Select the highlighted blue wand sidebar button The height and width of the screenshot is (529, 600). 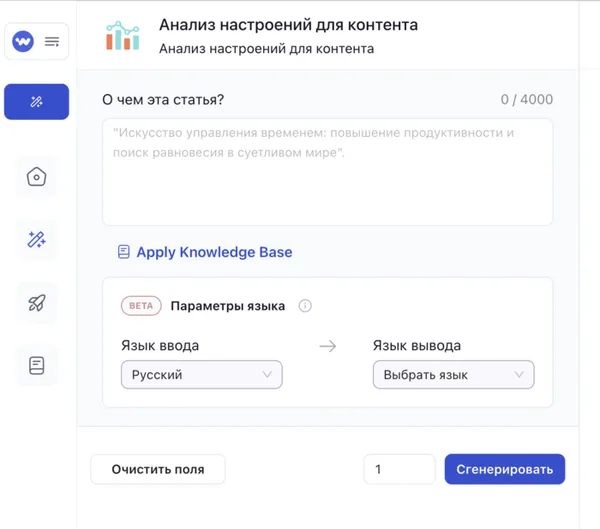pyautogui.click(x=36, y=102)
